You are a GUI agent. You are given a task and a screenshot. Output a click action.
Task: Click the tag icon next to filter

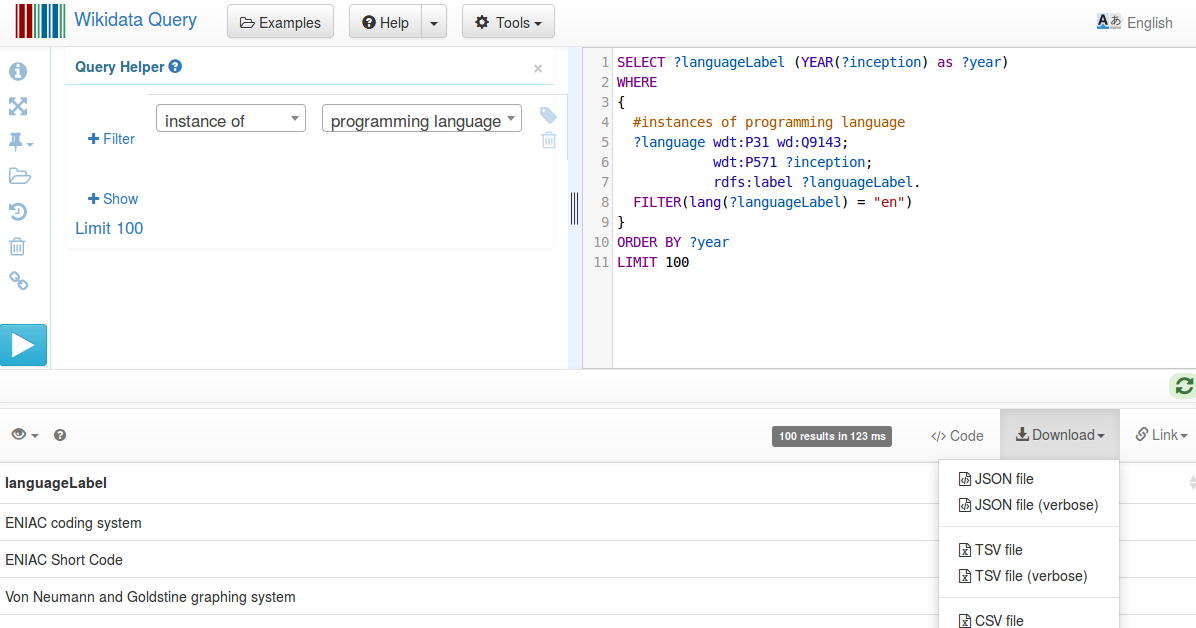[x=548, y=115]
